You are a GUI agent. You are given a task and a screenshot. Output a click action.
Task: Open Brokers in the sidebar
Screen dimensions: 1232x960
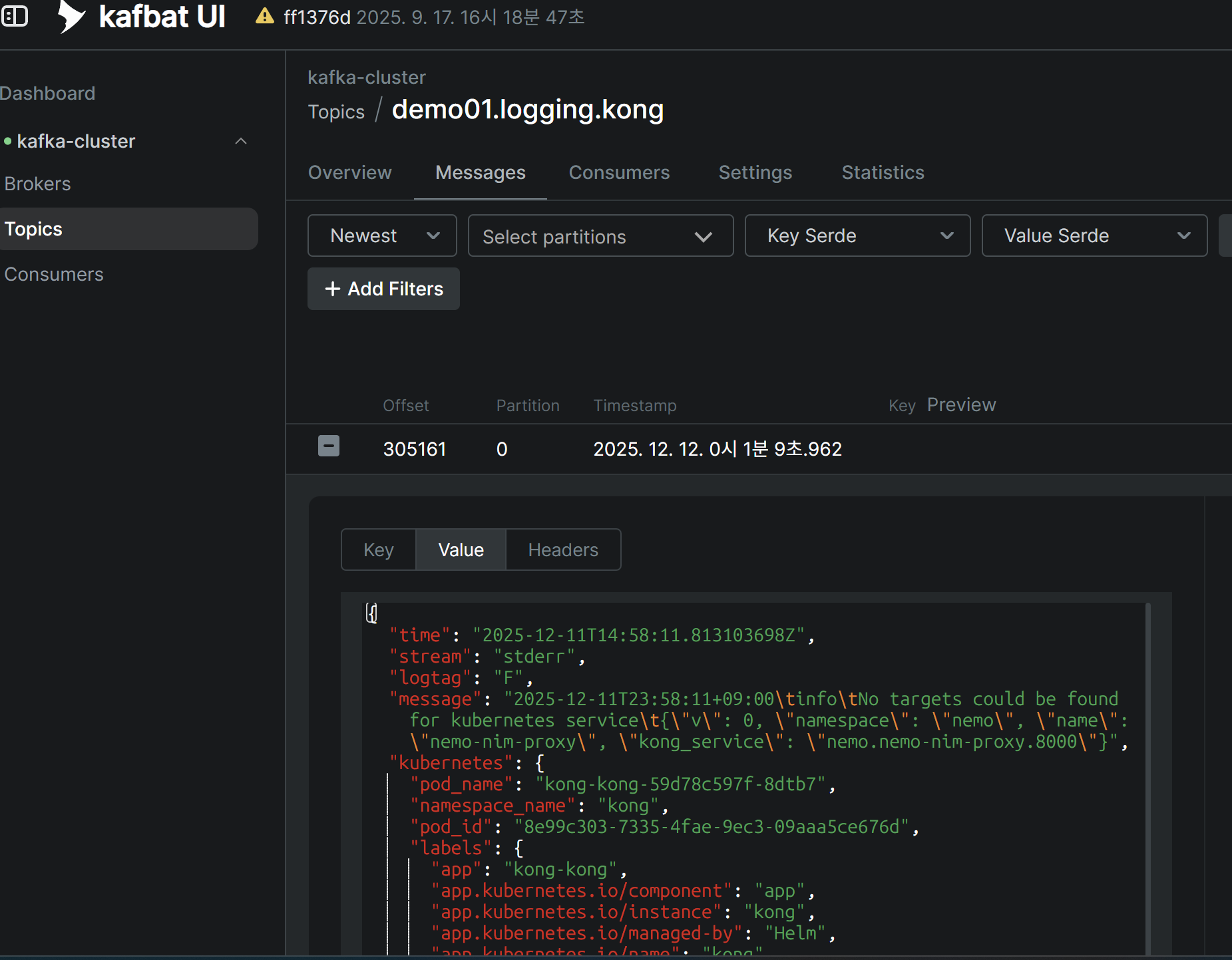(38, 184)
